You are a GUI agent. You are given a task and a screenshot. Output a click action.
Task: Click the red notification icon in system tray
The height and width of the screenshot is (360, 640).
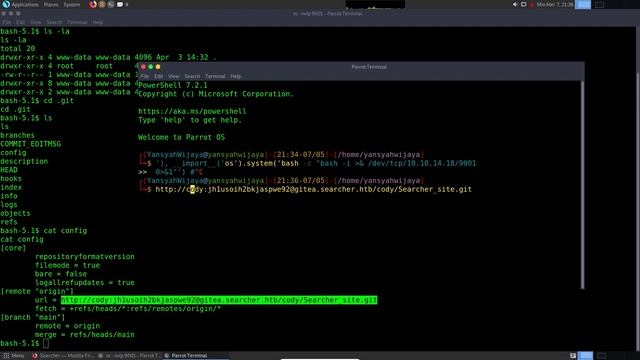(532, 4)
